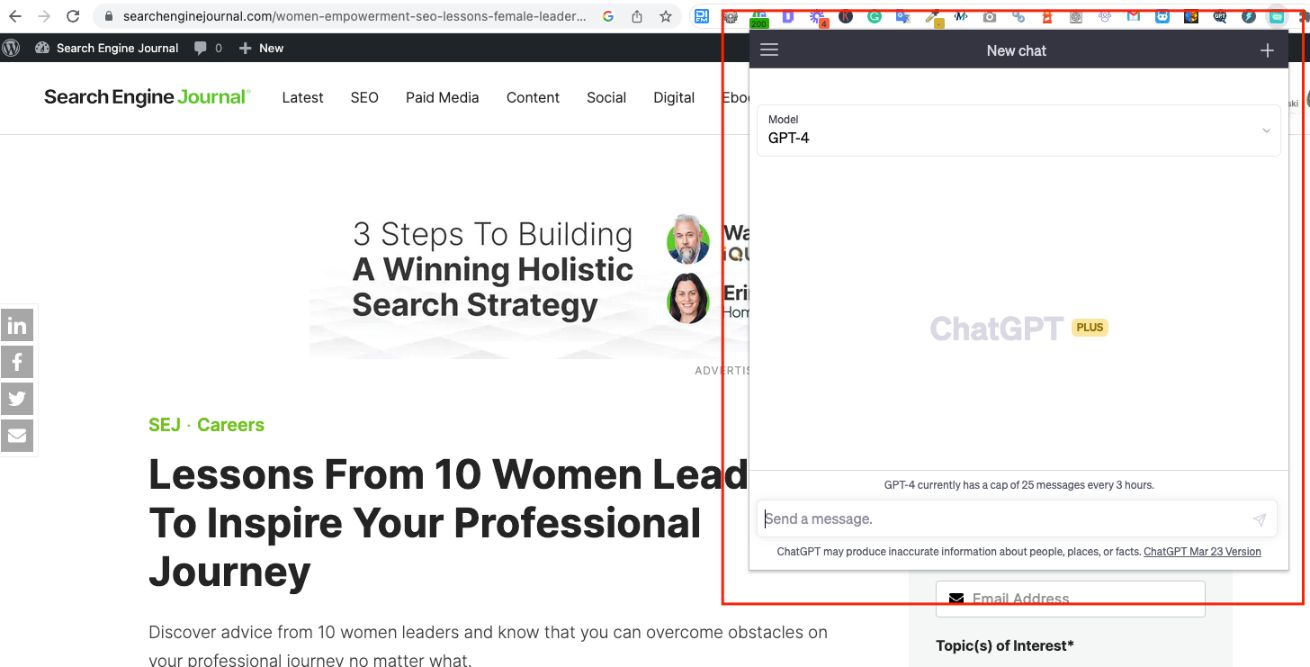Click the send message arrow icon
1310x667 pixels.
click(1259, 520)
